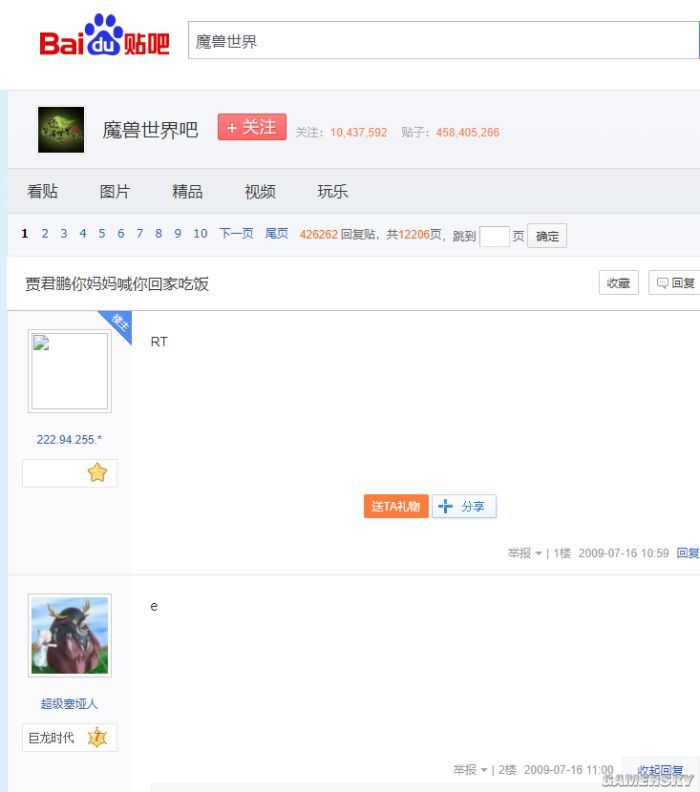Click the yellow star badge under 222.94.255.*

pyautogui.click(x=97, y=473)
